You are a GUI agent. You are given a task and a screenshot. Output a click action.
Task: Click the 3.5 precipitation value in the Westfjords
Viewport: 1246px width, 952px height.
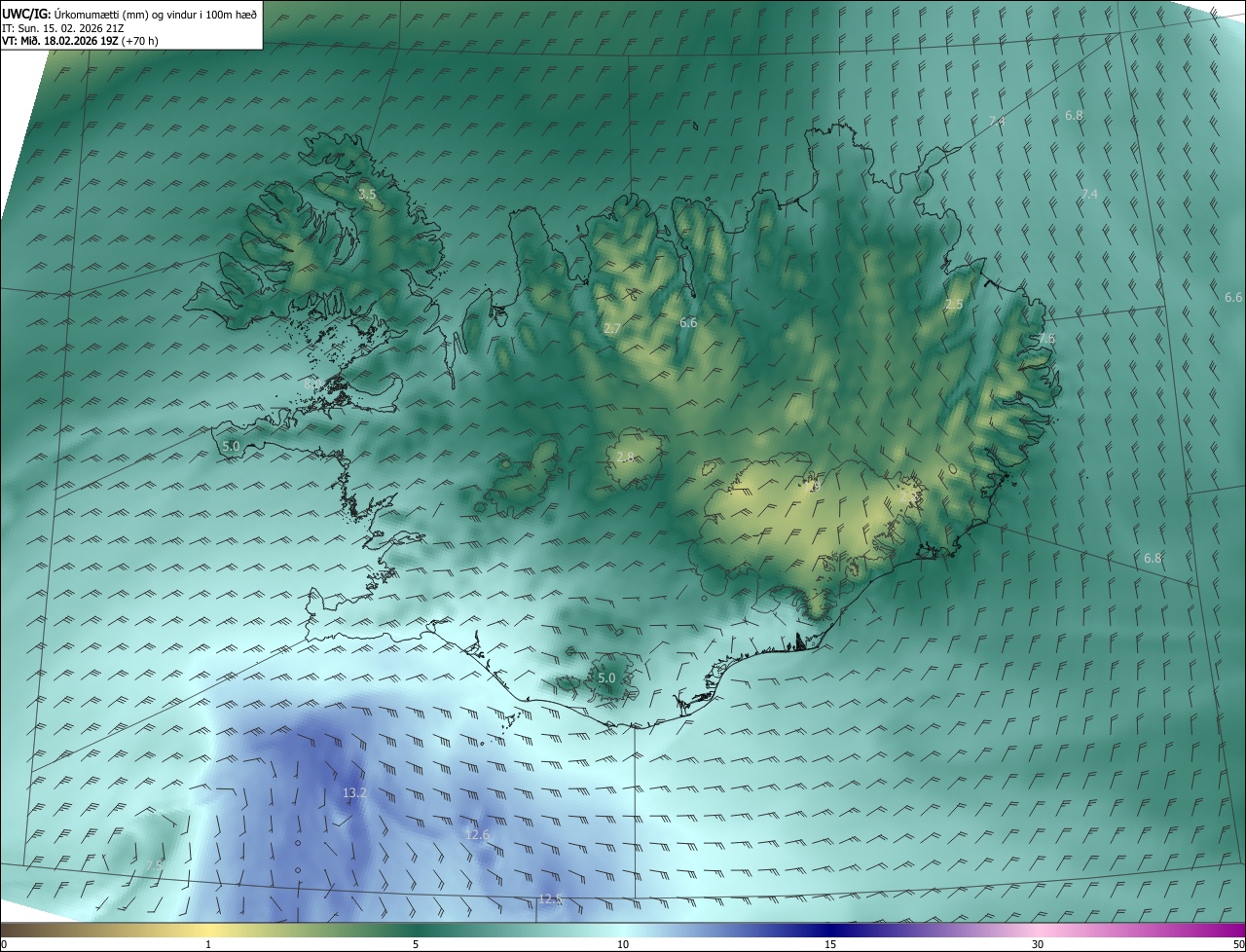[x=367, y=195]
